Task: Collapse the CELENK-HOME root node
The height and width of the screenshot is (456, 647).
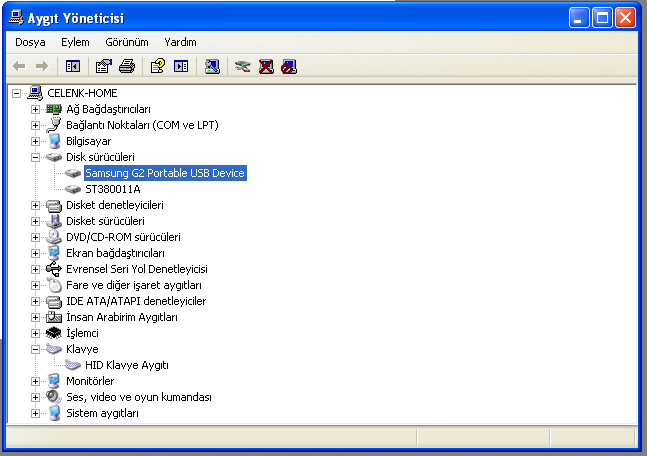Action: coord(16,93)
